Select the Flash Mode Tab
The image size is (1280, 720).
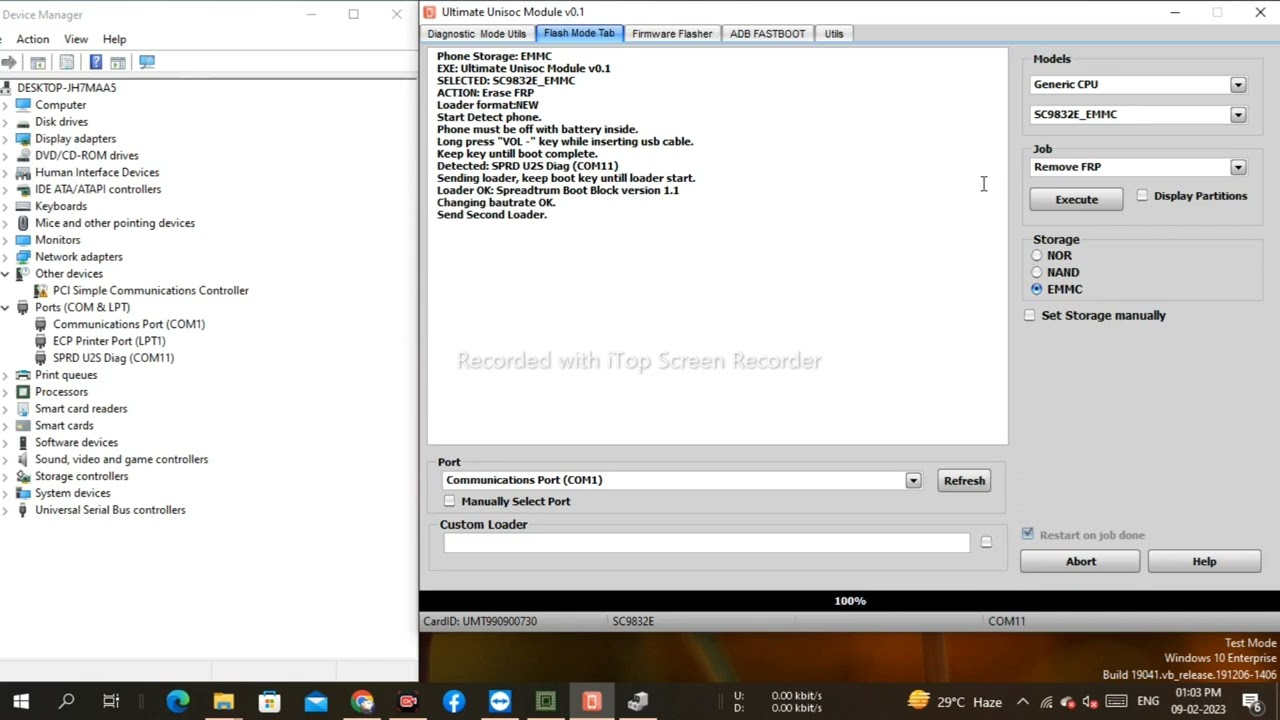(x=579, y=33)
